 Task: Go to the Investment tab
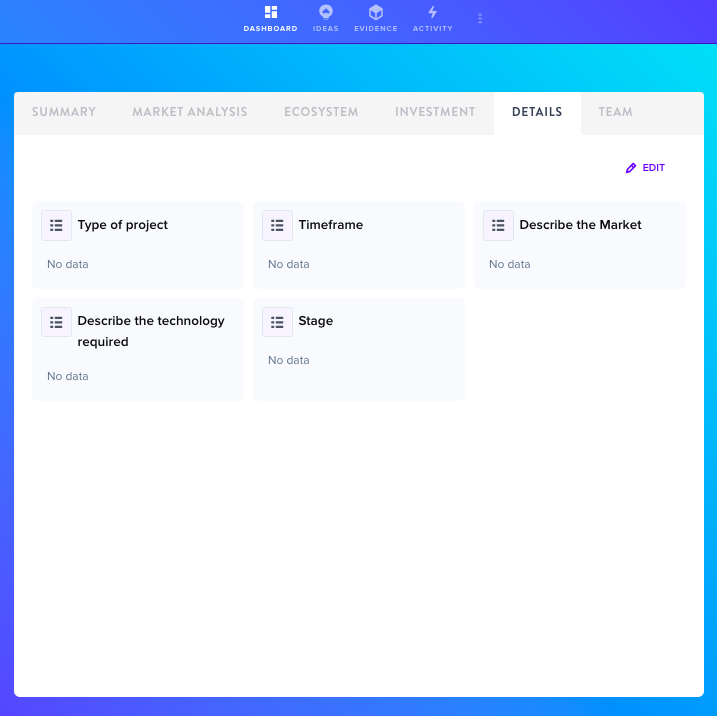[435, 112]
